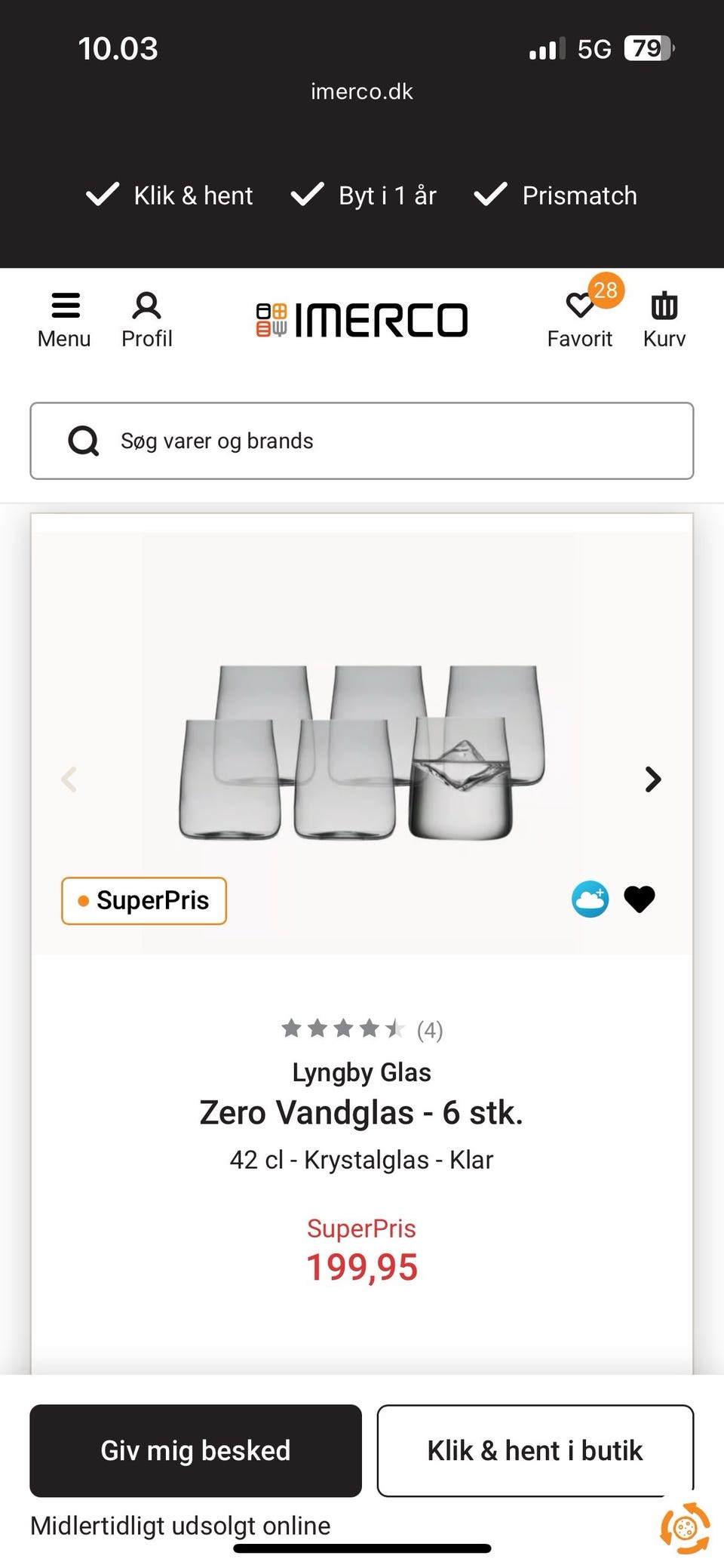Tap the Klik & hent header item

[x=170, y=195]
